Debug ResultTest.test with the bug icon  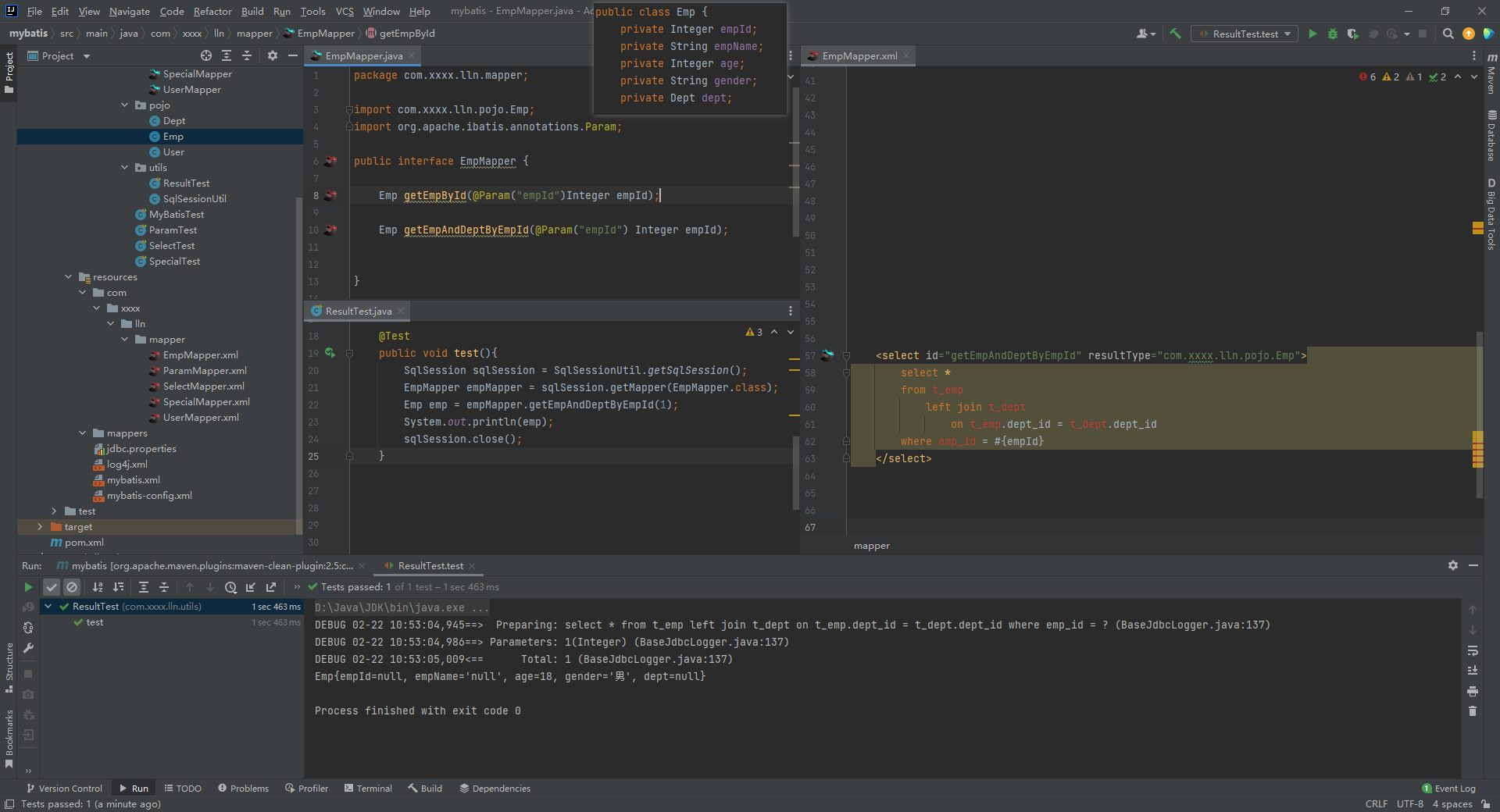[1333, 34]
